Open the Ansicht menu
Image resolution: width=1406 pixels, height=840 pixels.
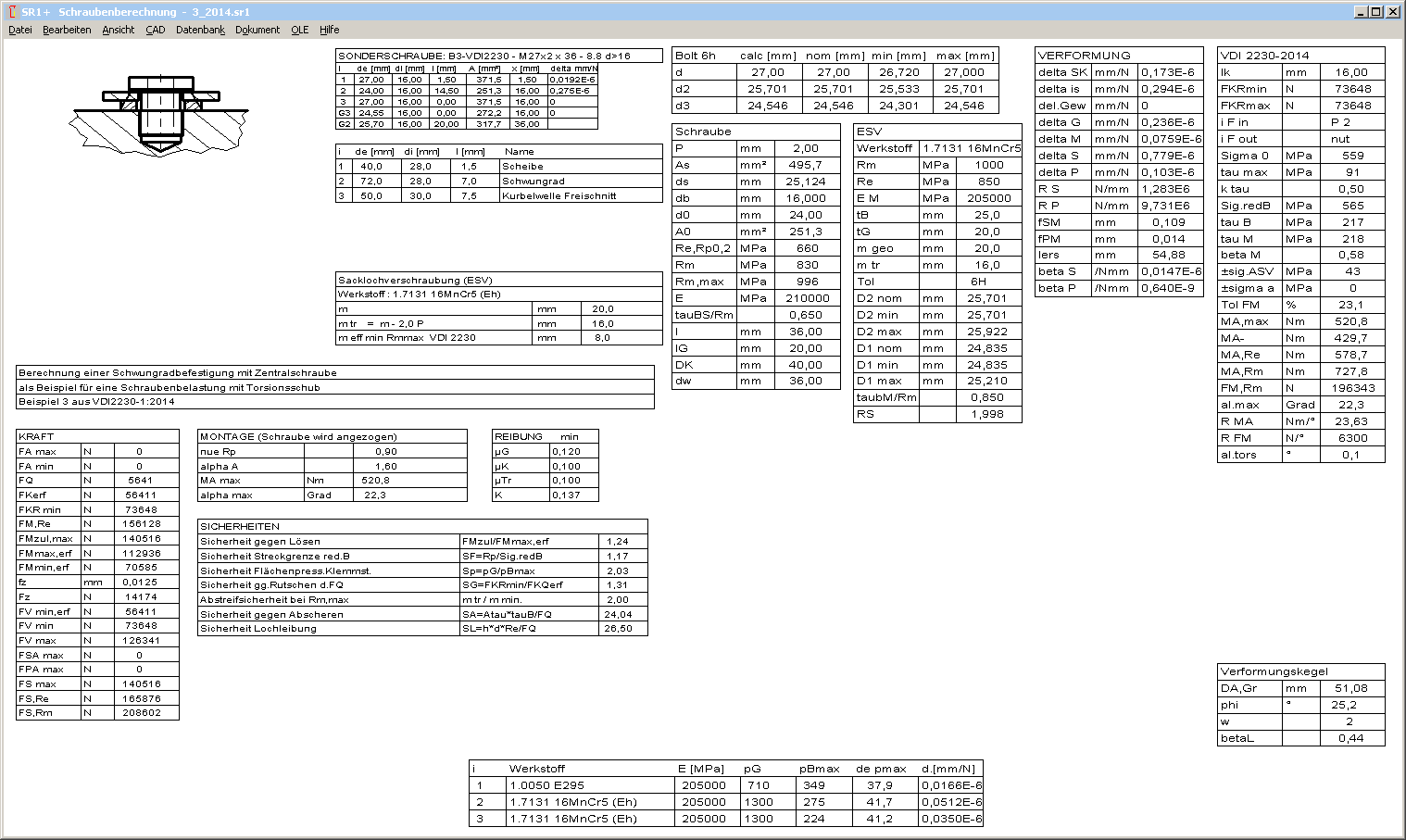click(119, 30)
